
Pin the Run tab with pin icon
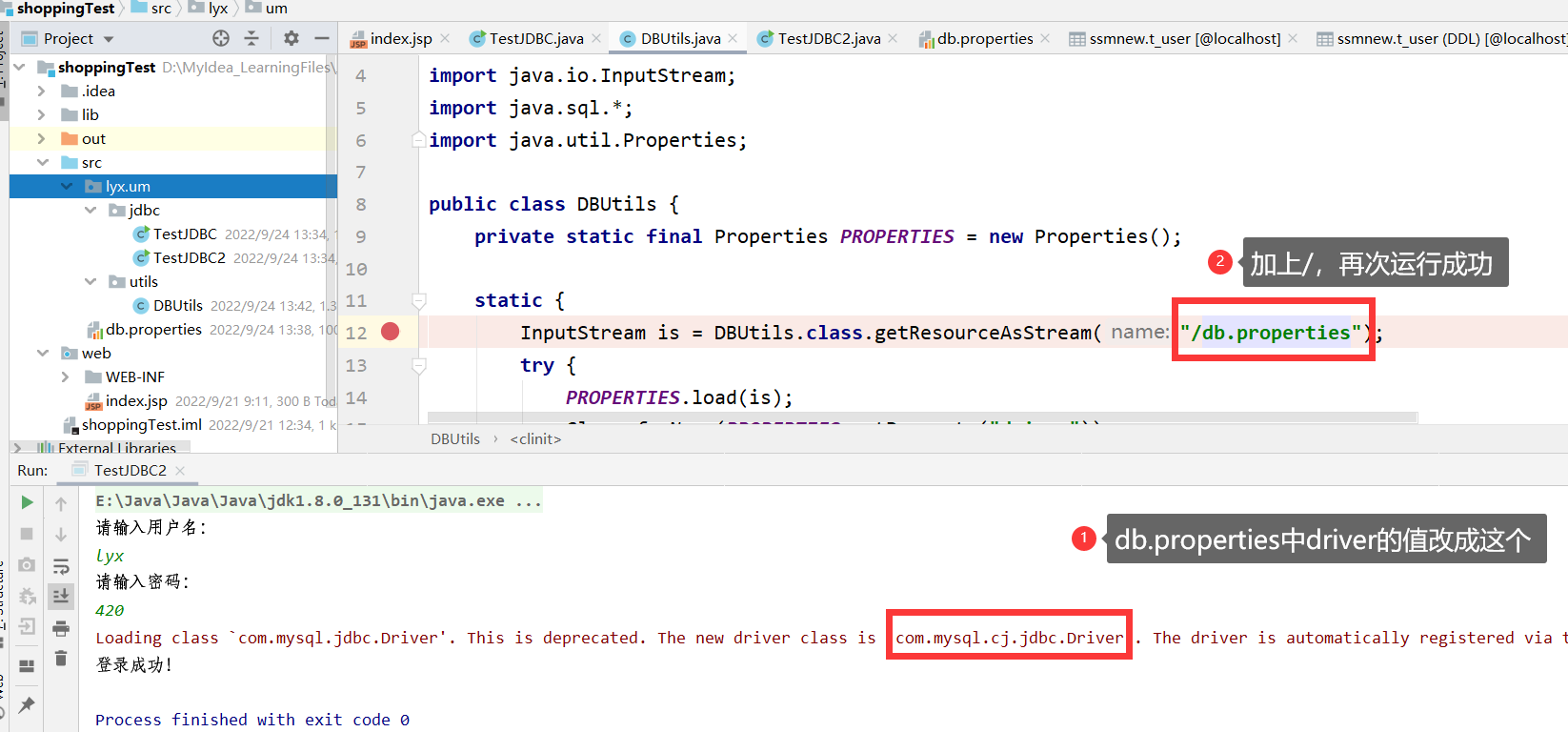point(27,705)
